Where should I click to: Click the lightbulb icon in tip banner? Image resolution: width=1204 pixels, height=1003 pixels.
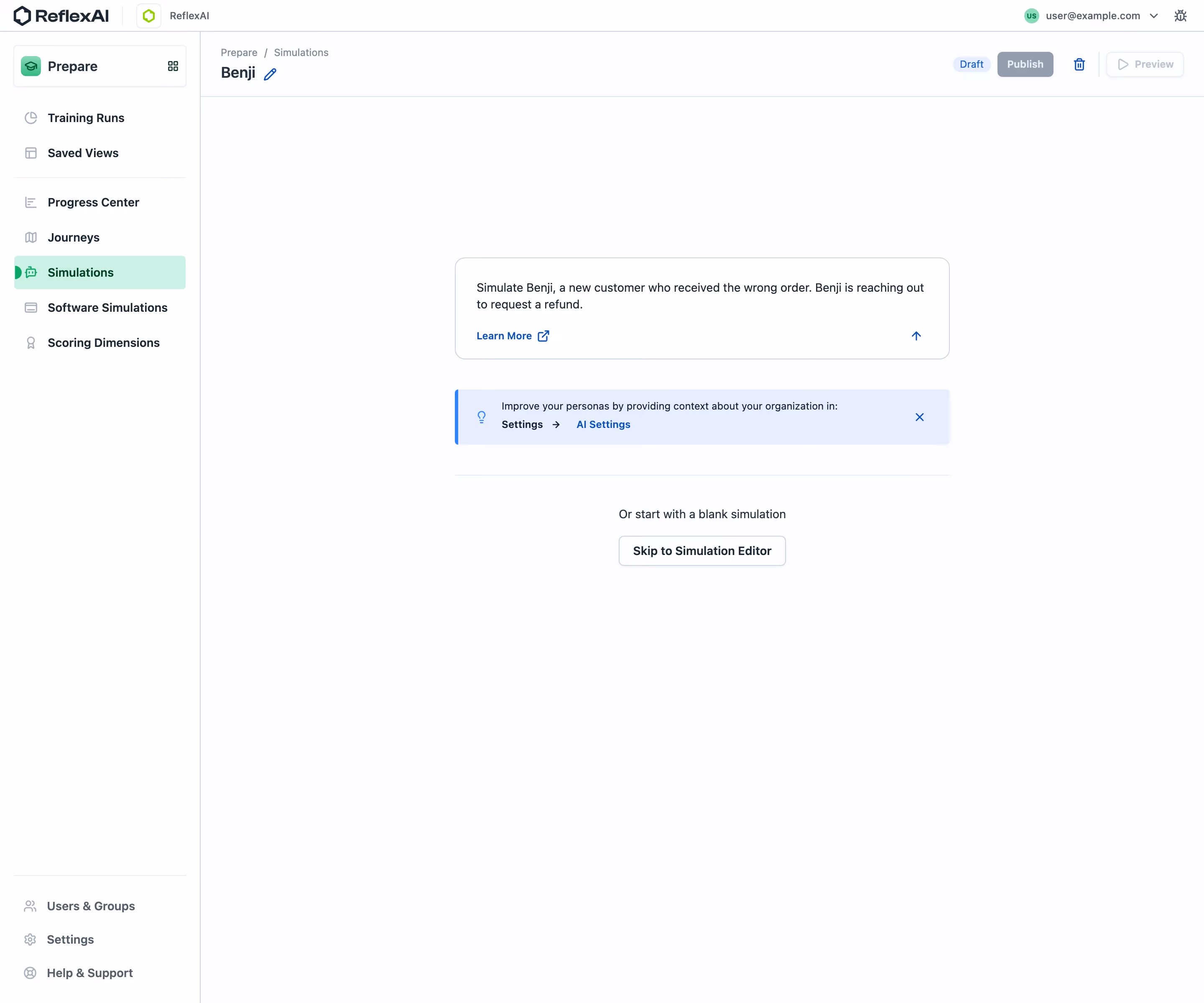coord(482,417)
